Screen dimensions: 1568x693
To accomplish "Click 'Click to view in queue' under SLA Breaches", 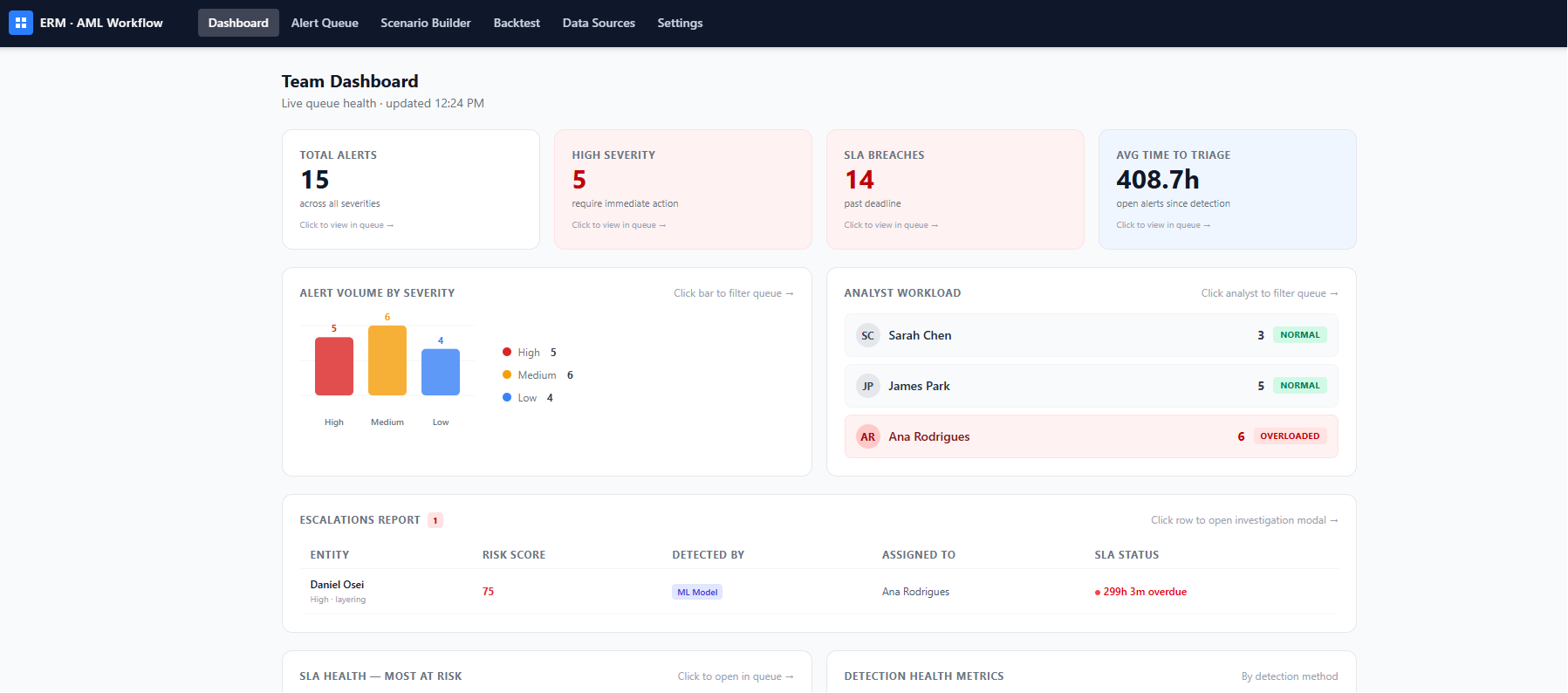I will 891,225.
